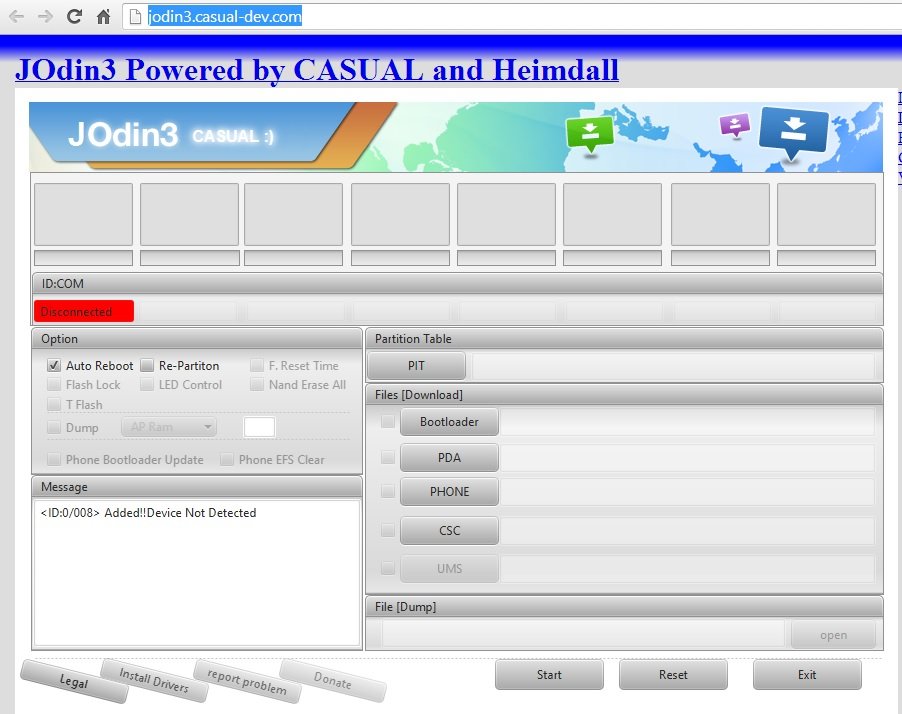Click the PHONE file button
Viewport: 902px width, 714px height.
(449, 492)
